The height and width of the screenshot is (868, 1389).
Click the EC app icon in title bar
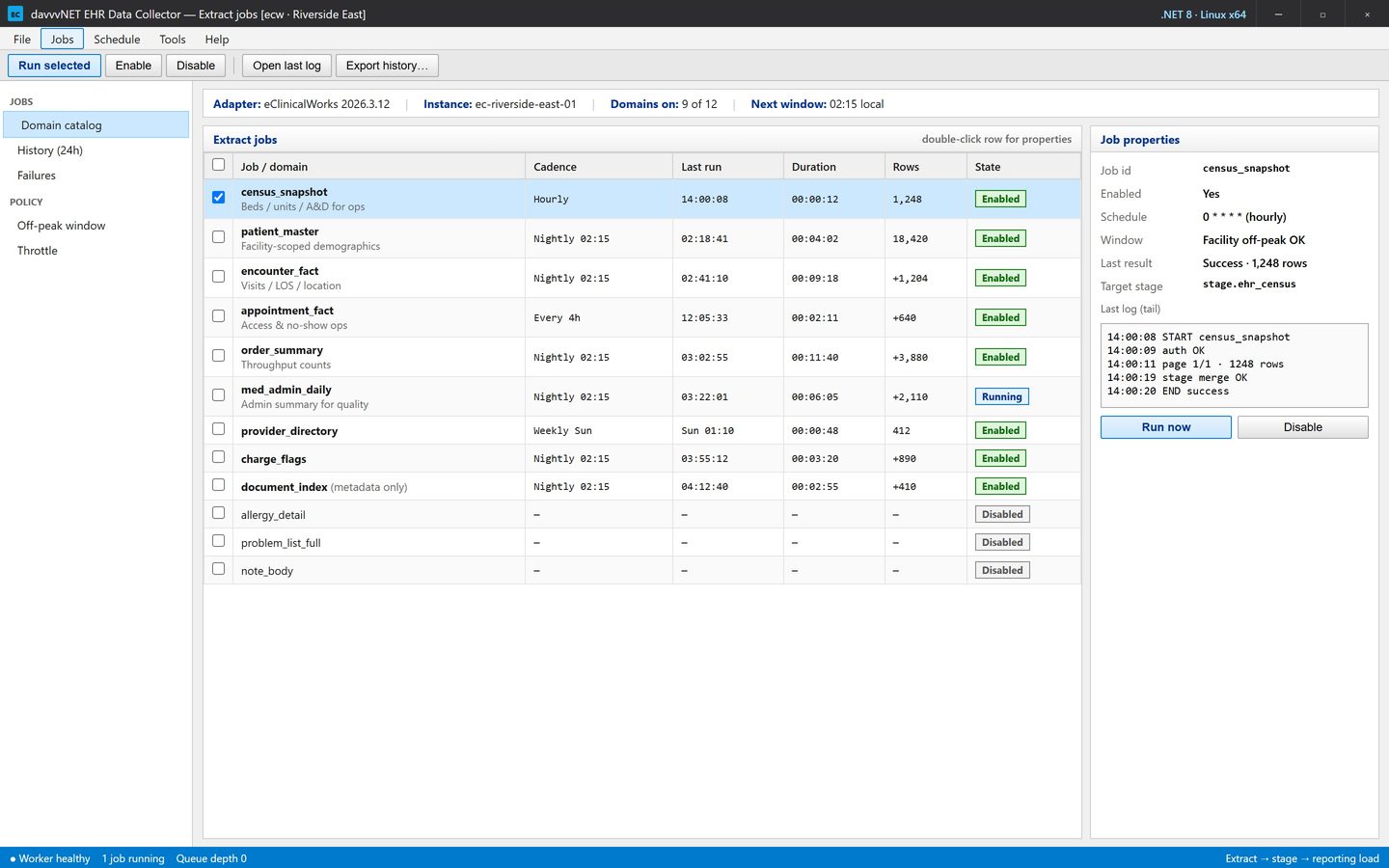(x=15, y=14)
